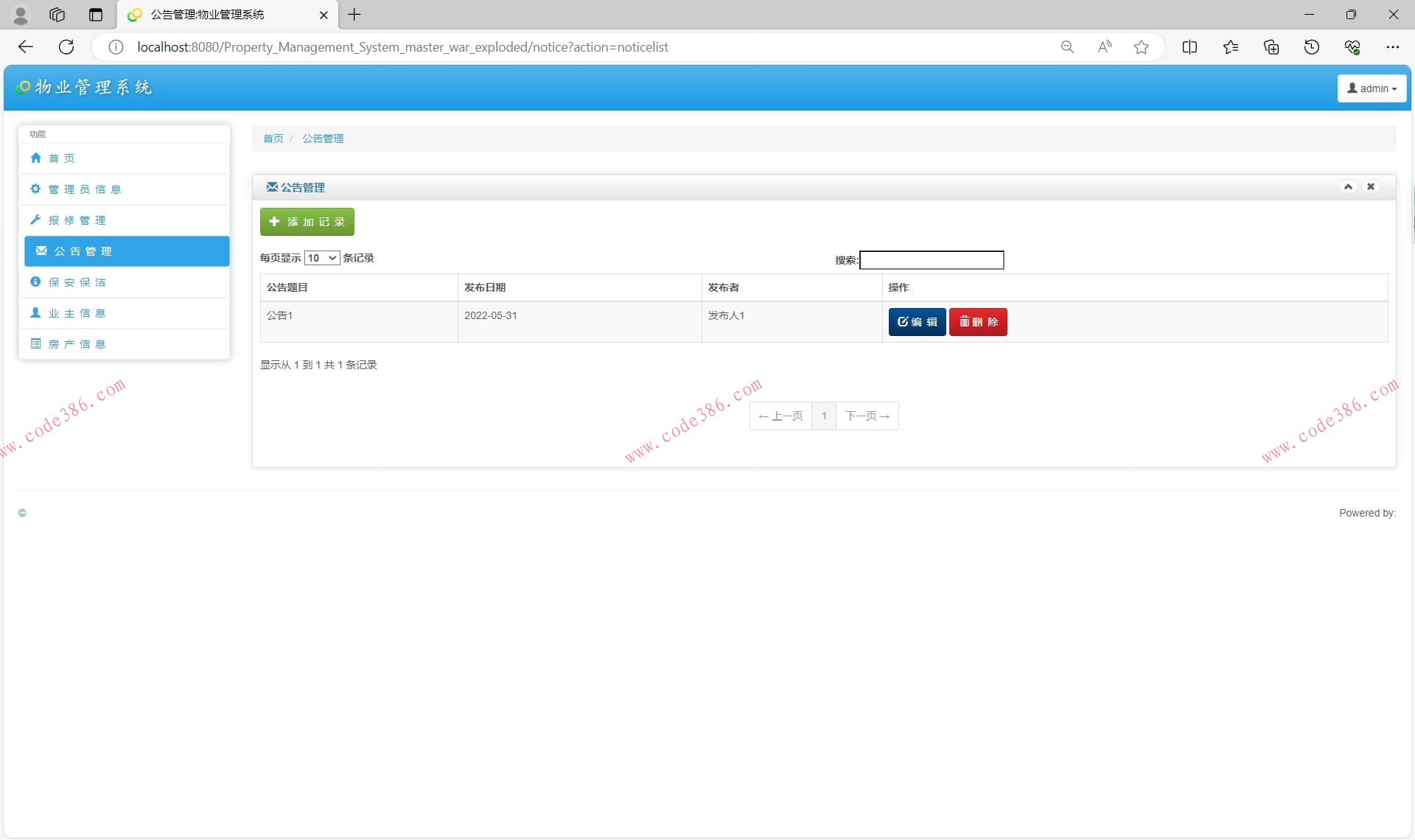Click the gear icon beside 管理员信息
This screenshot has width=1415, height=840.
coord(35,189)
